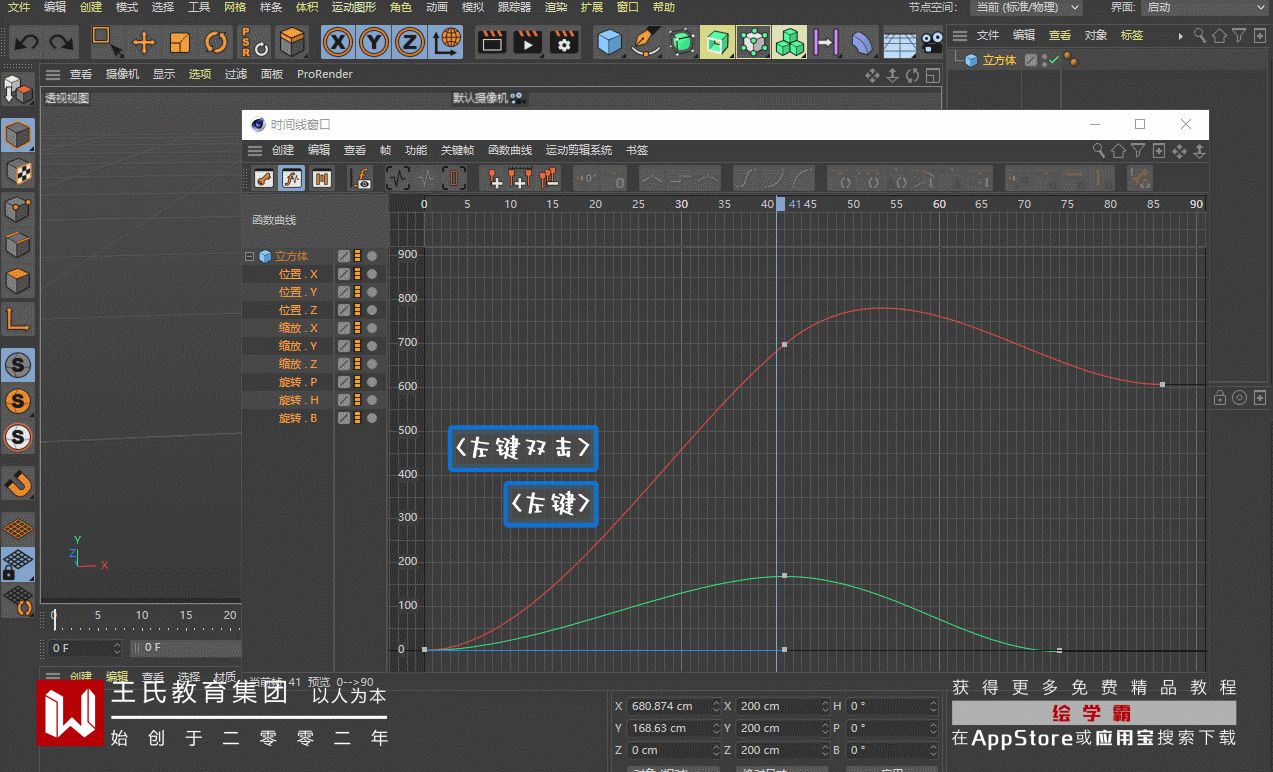Screen dimensions: 1273x772
Task: Click the Camera object icon
Action: pos(933,42)
